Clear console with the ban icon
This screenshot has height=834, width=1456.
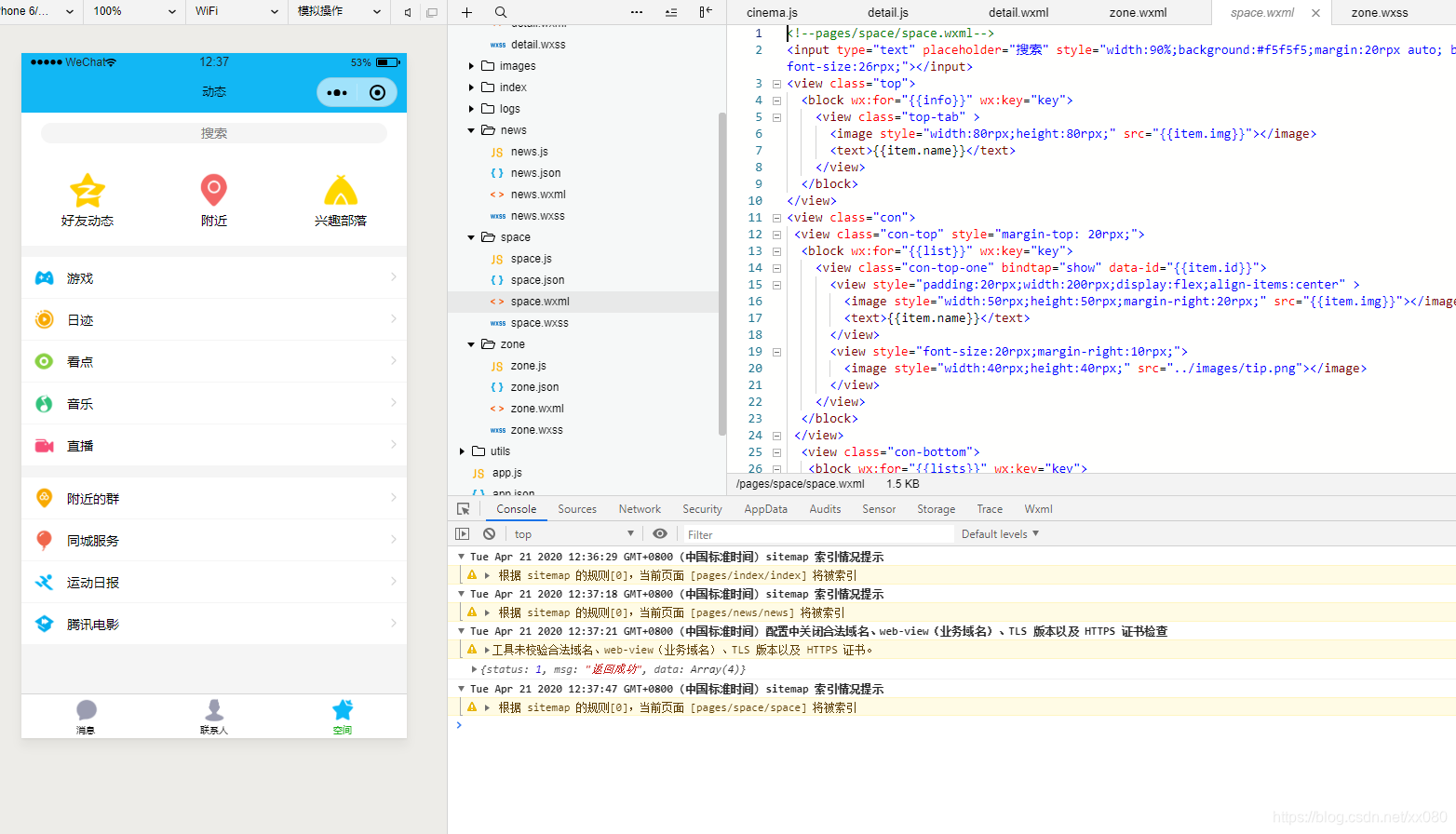489,534
